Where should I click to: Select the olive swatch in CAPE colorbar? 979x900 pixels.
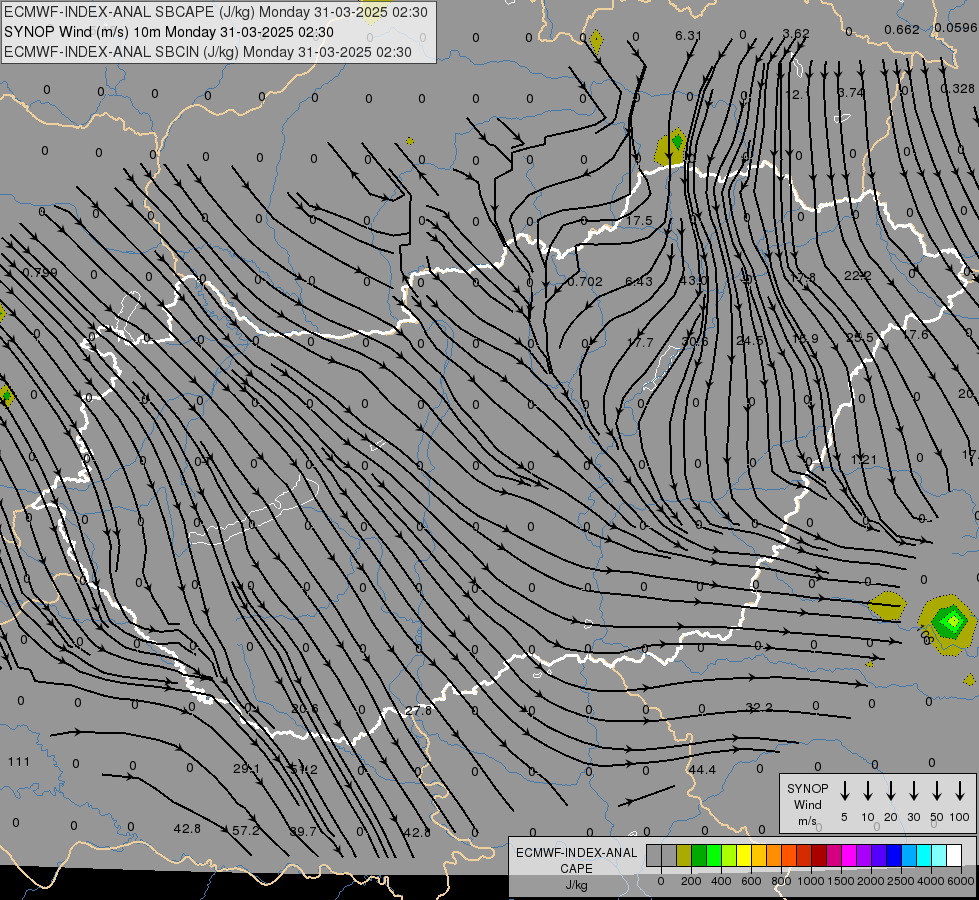[684, 856]
